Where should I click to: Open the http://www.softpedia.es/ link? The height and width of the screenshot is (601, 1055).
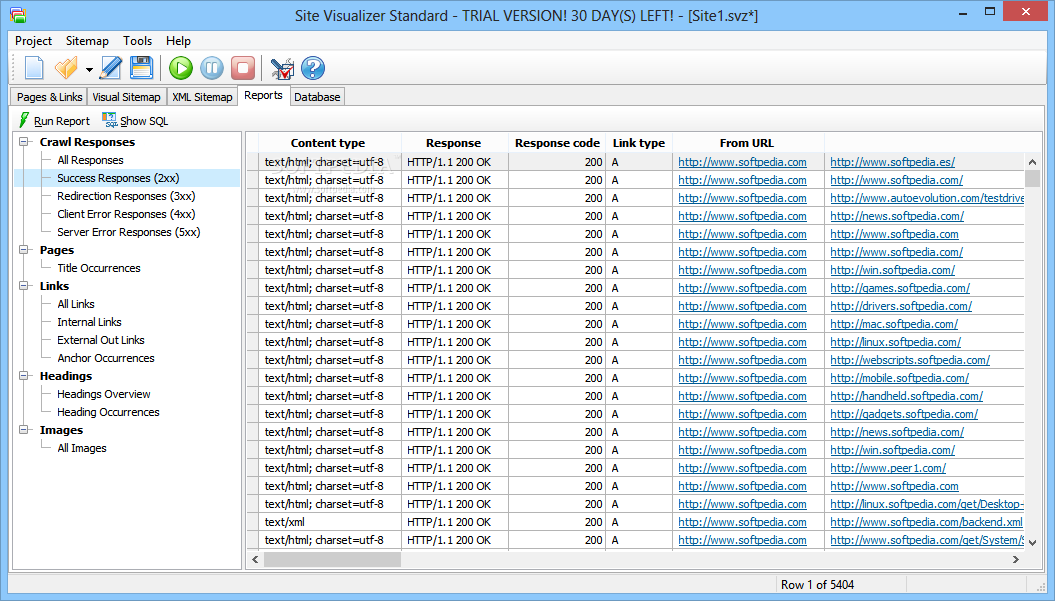[892, 162]
